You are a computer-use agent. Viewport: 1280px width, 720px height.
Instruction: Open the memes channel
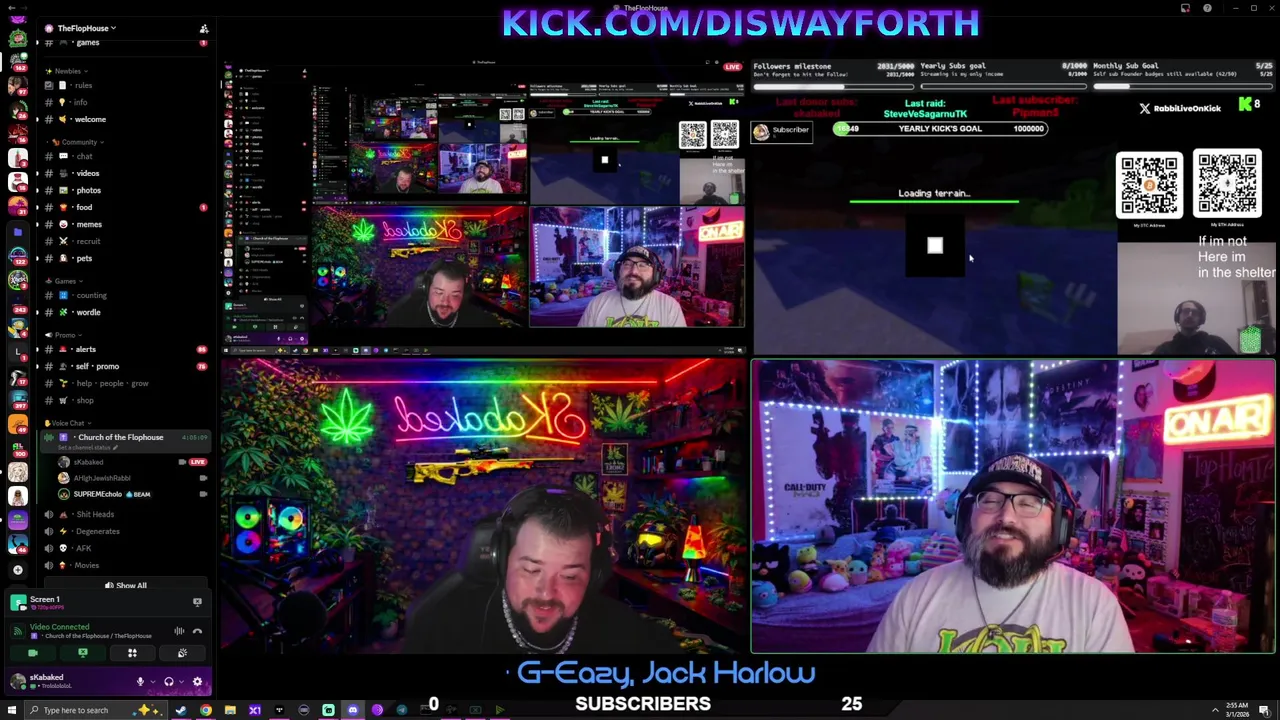[125, 224]
